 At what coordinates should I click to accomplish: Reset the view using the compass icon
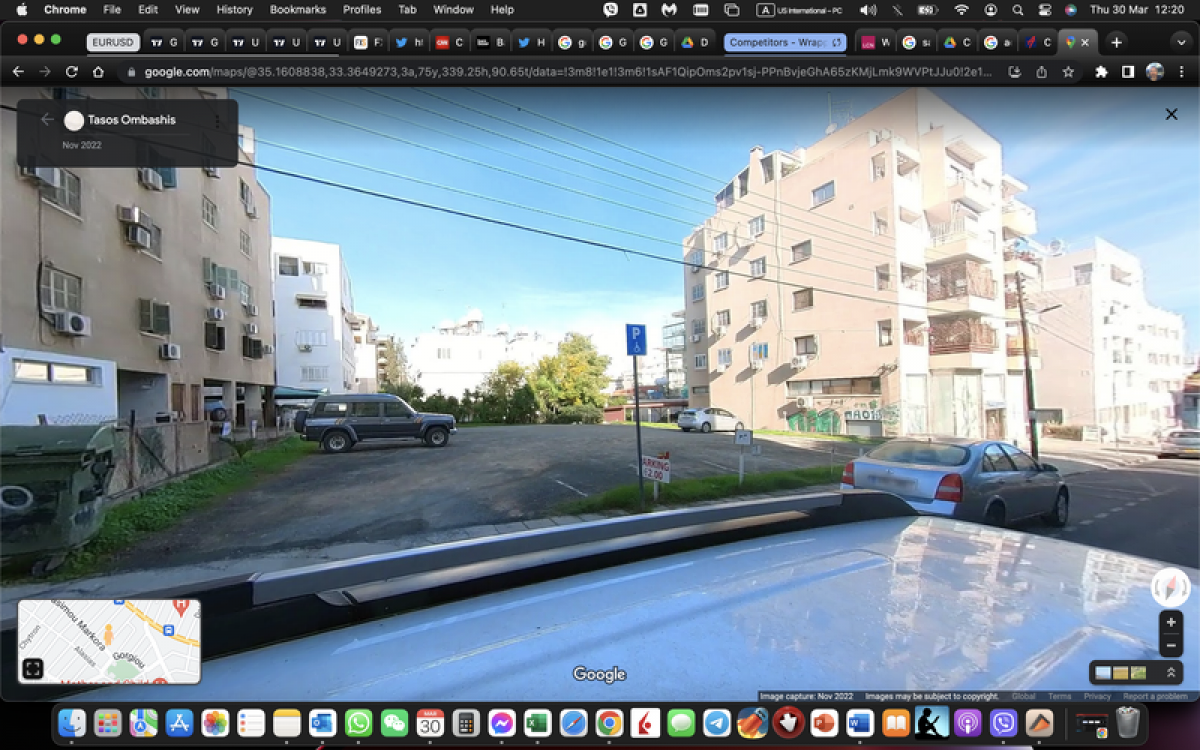(1169, 588)
